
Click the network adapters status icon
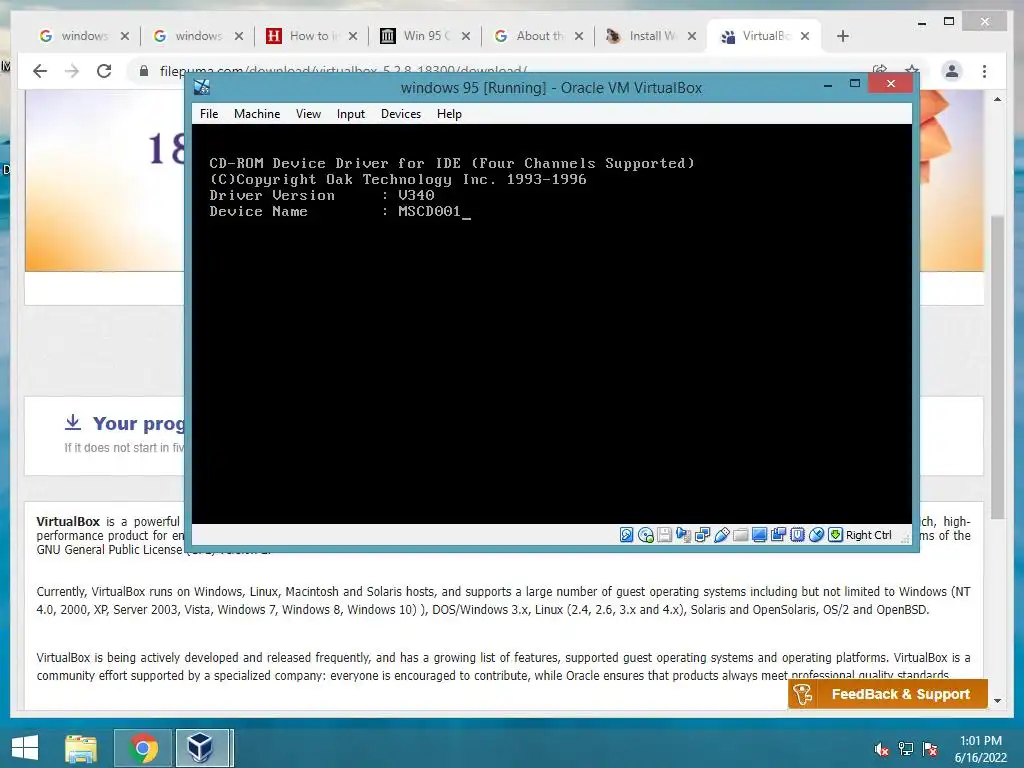[x=703, y=535]
